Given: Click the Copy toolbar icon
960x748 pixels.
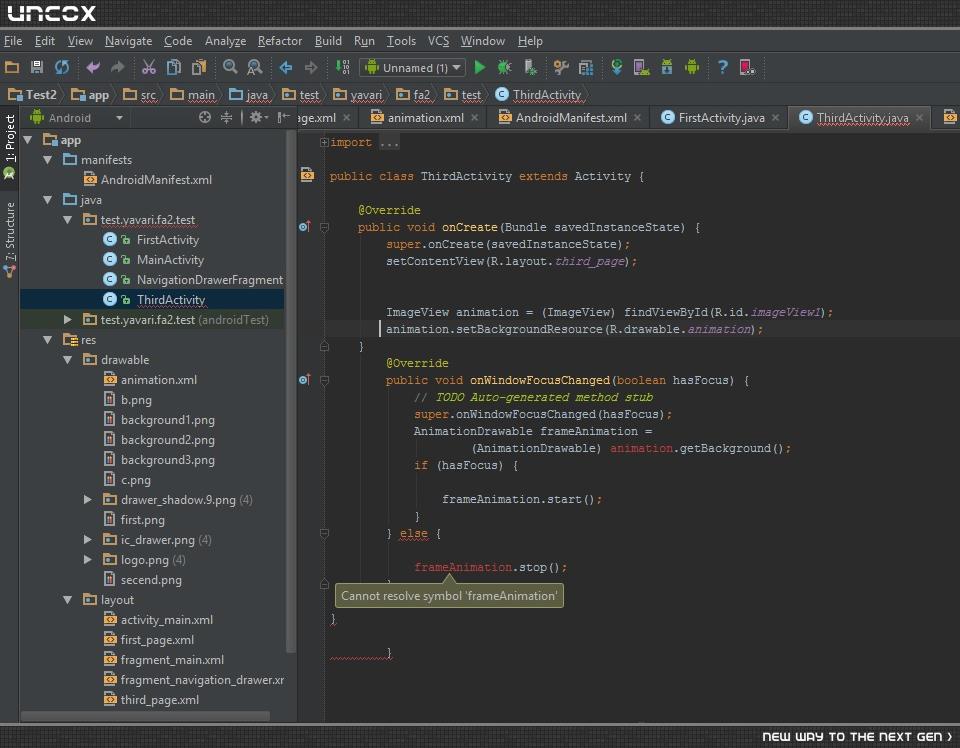Looking at the screenshot, I should pos(174,67).
